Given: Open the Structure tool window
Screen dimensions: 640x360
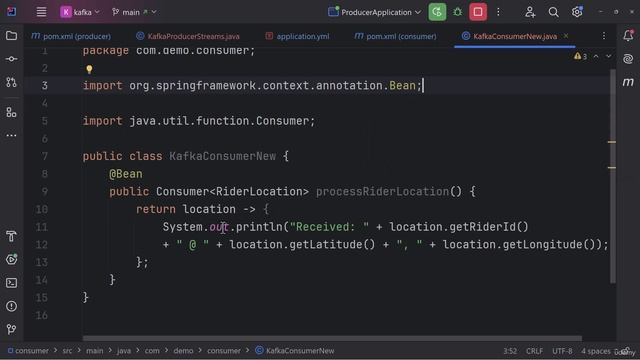Looking at the screenshot, I should pos(11,112).
